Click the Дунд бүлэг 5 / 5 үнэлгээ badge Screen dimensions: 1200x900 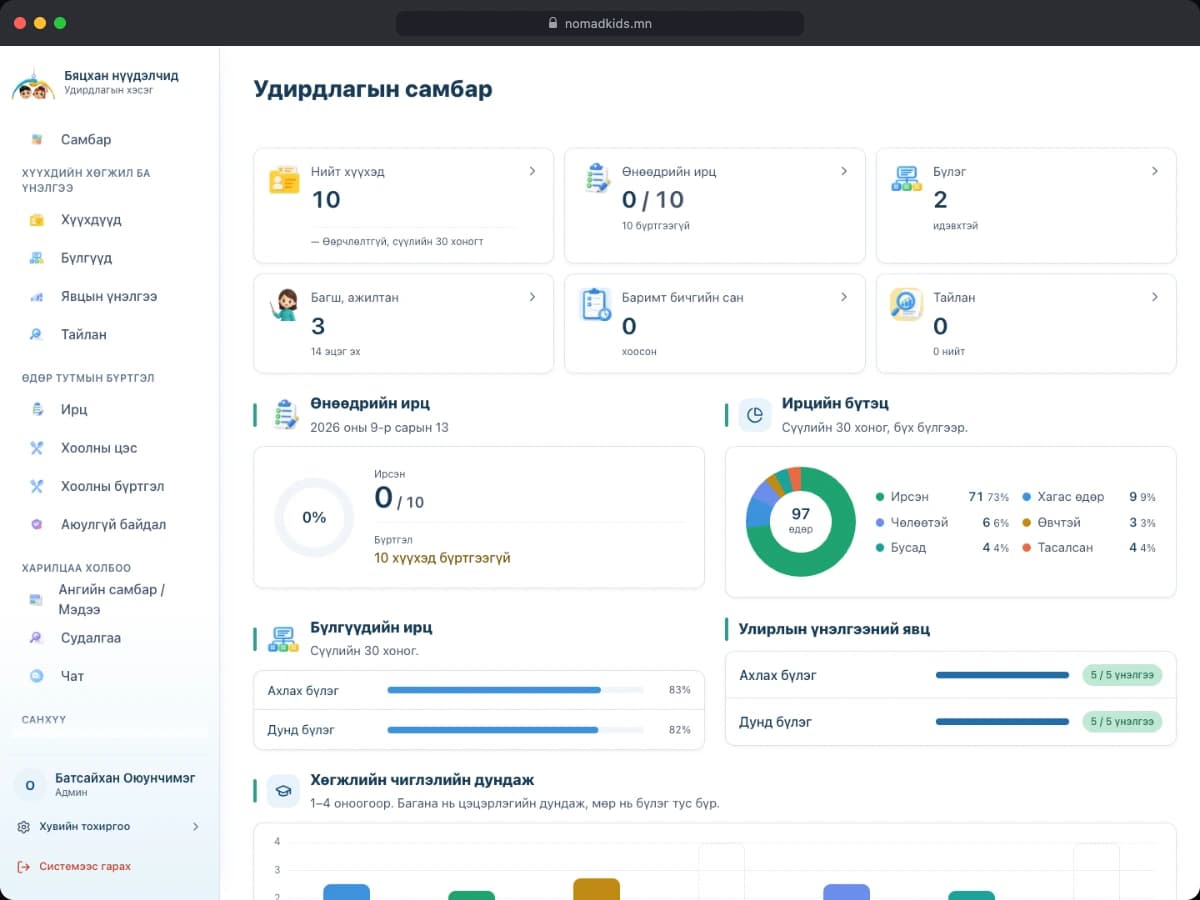click(1122, 721)
